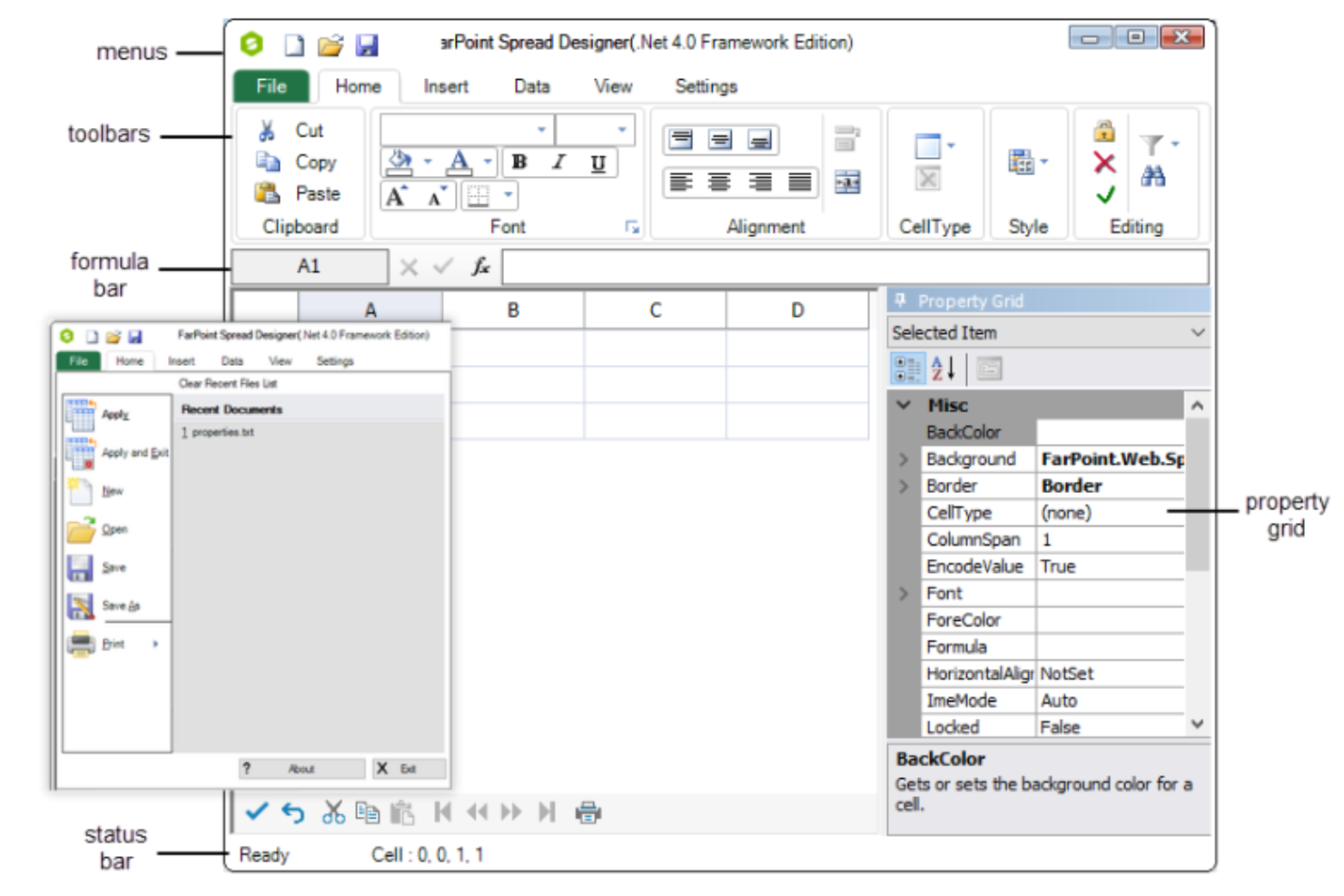Click the Paste icon in Clipboard group

[267, 192]
